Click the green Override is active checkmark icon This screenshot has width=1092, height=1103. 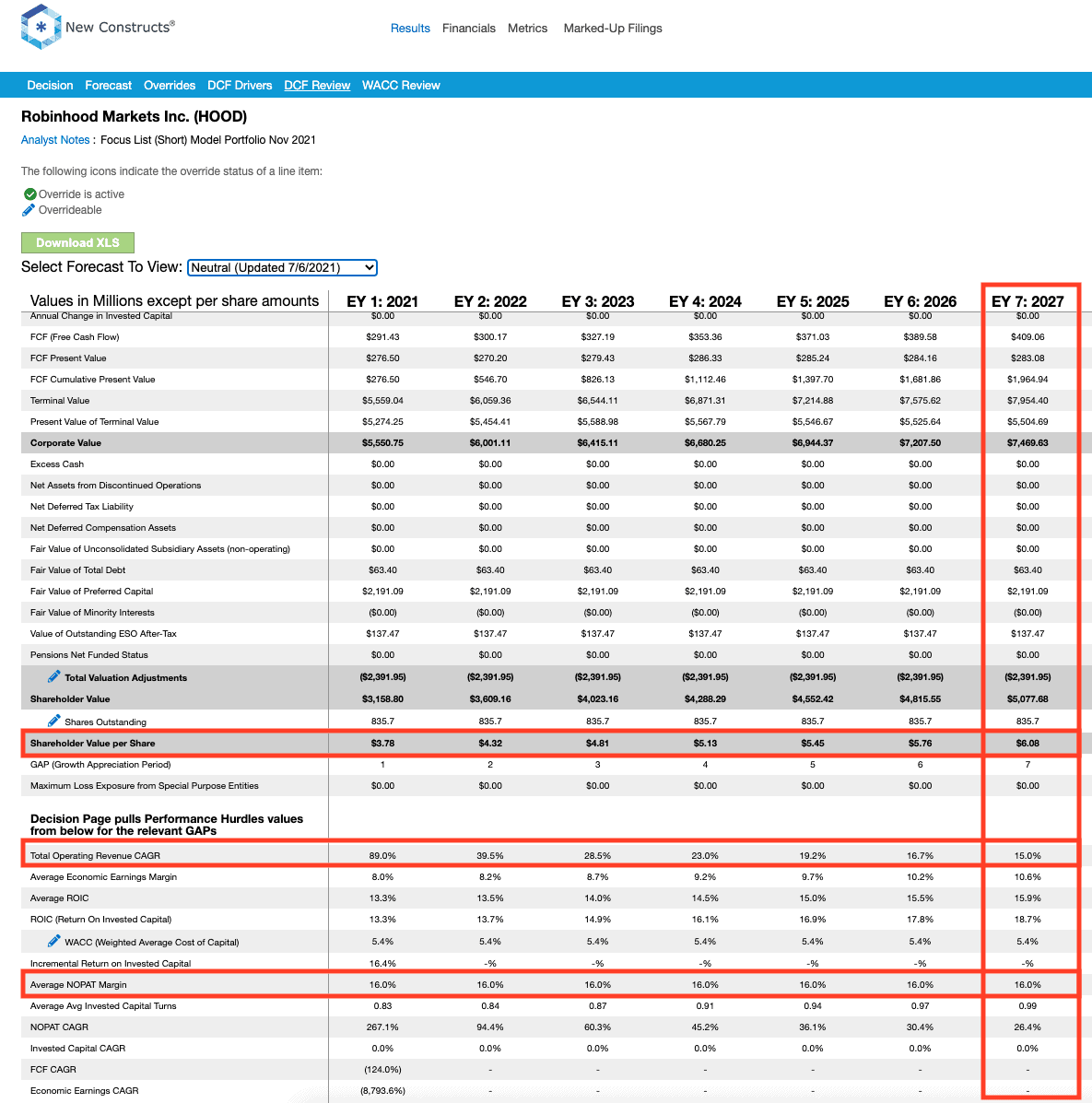click(30, 194)
